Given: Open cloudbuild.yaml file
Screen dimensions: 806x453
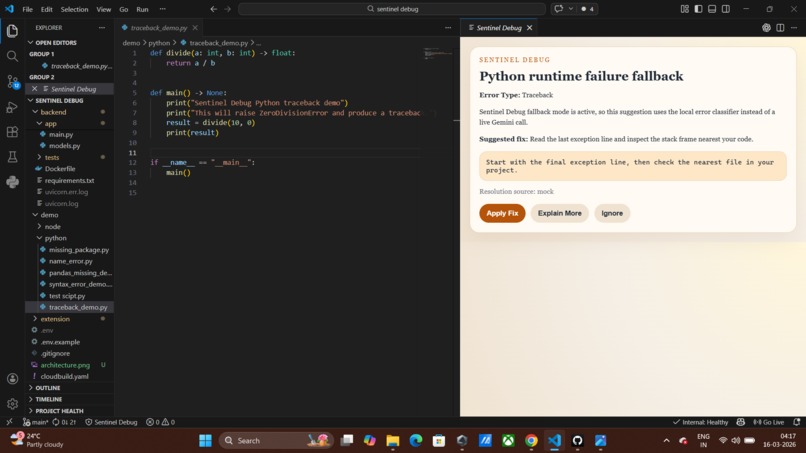Looking at the screenshot, I should (64, 376).
